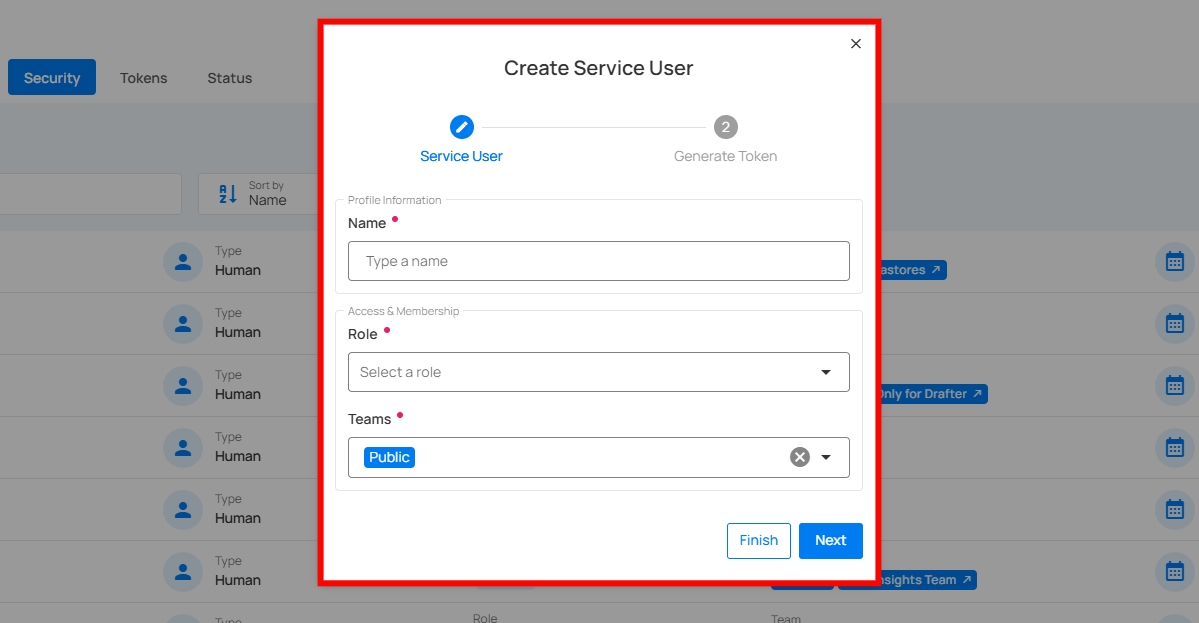Click the Service User step pencil icon
This screenshot has height=623, width=1199.
[x=461, y=127]
